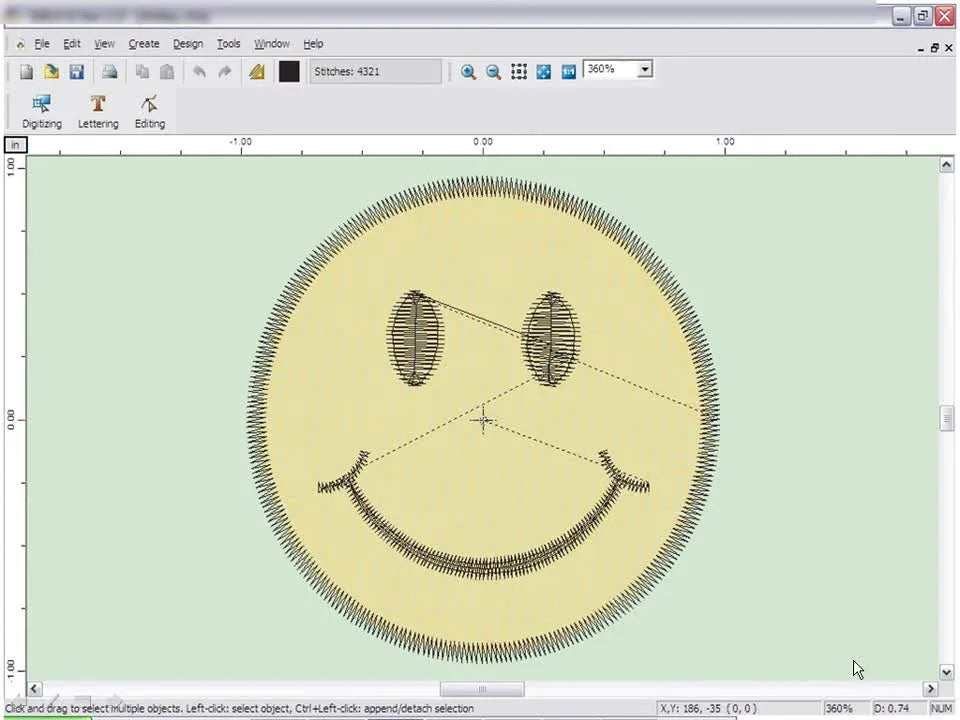Click the fit to window icon
This screenshot has width=960, height=720.
point(544,72)
